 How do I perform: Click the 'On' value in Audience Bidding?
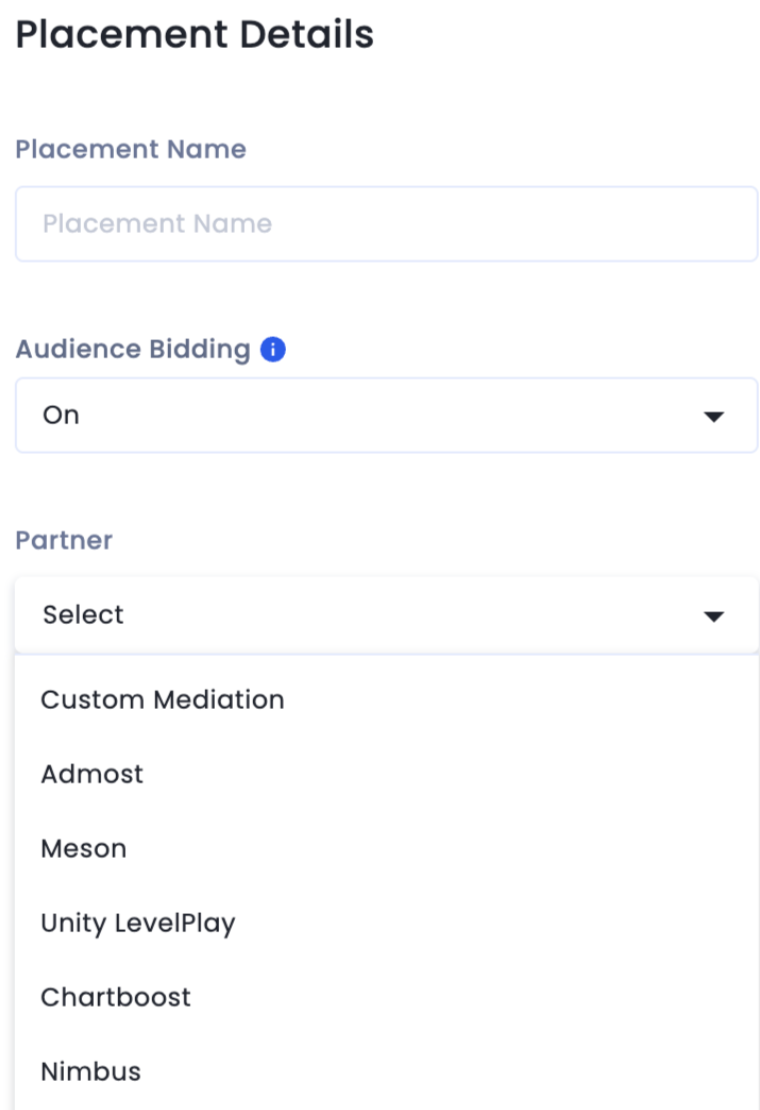pyautogui.click(x=61, y=415)
